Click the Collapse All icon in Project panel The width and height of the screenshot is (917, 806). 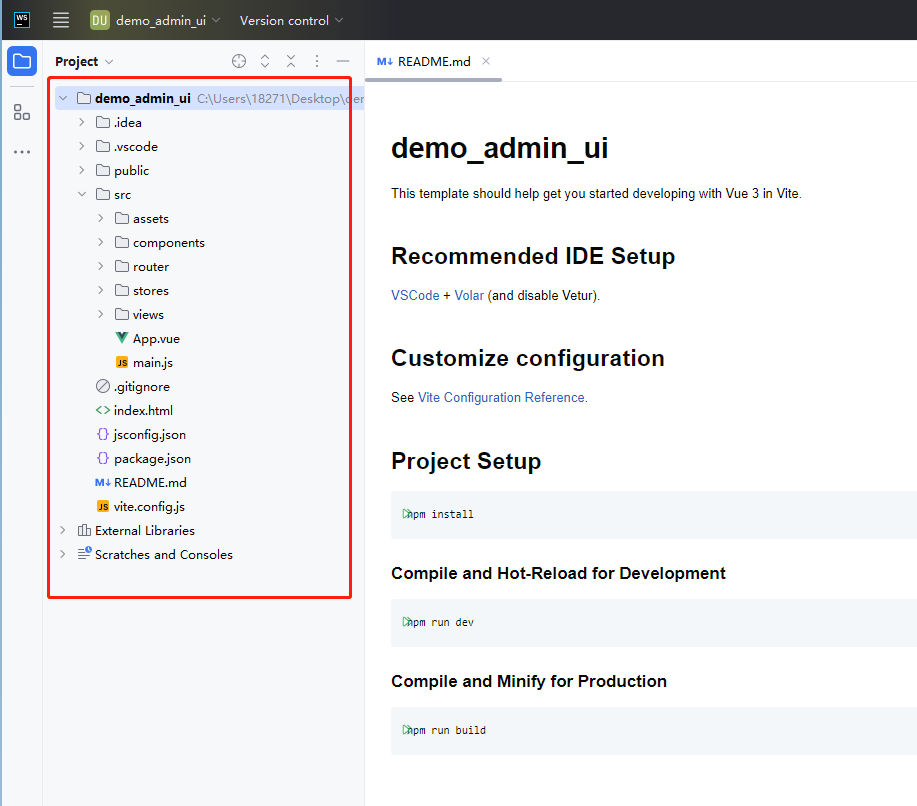(291, 61)
